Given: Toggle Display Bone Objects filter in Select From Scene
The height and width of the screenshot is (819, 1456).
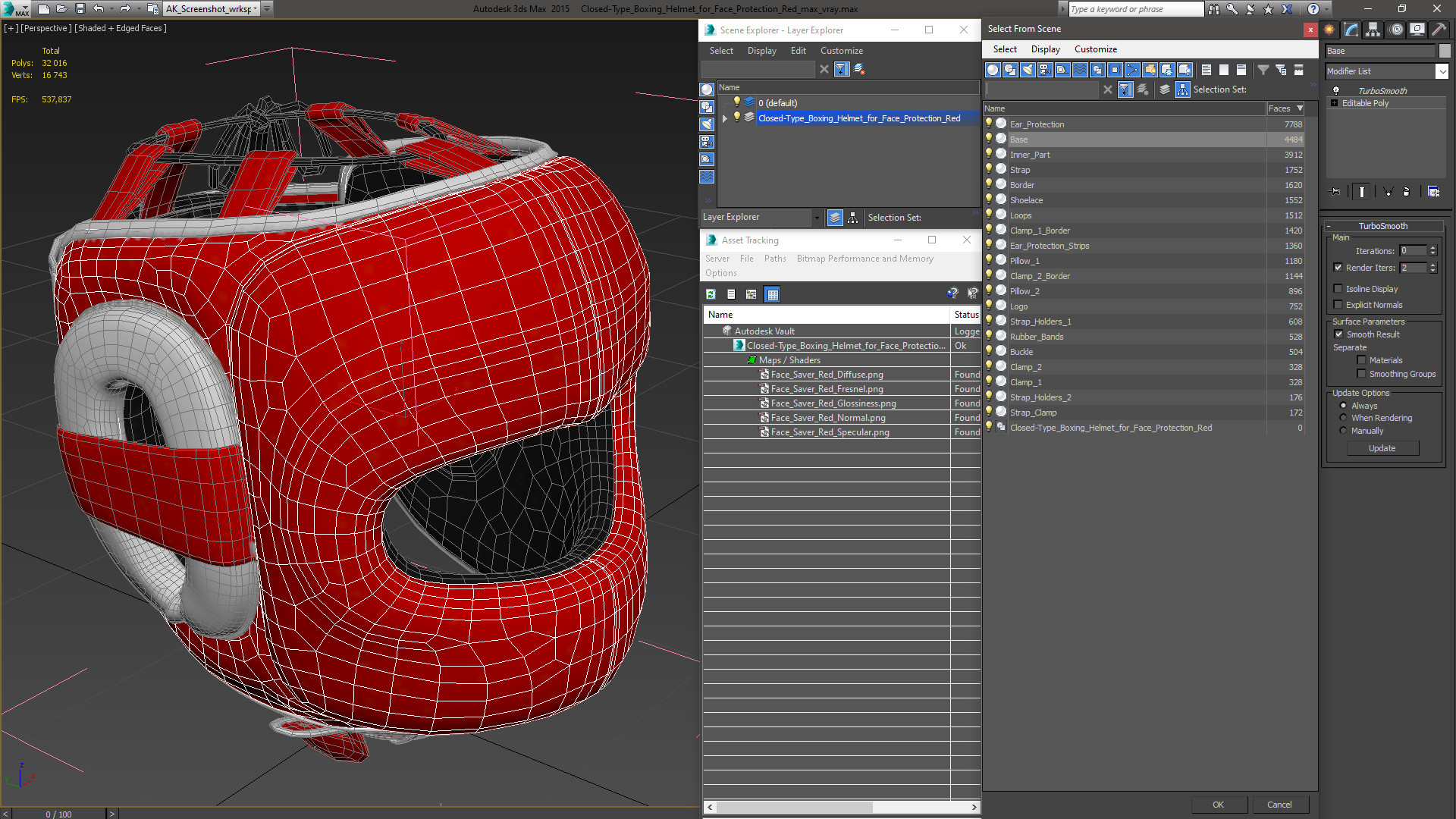Looking at the screenshot, I should [1132, 70].
